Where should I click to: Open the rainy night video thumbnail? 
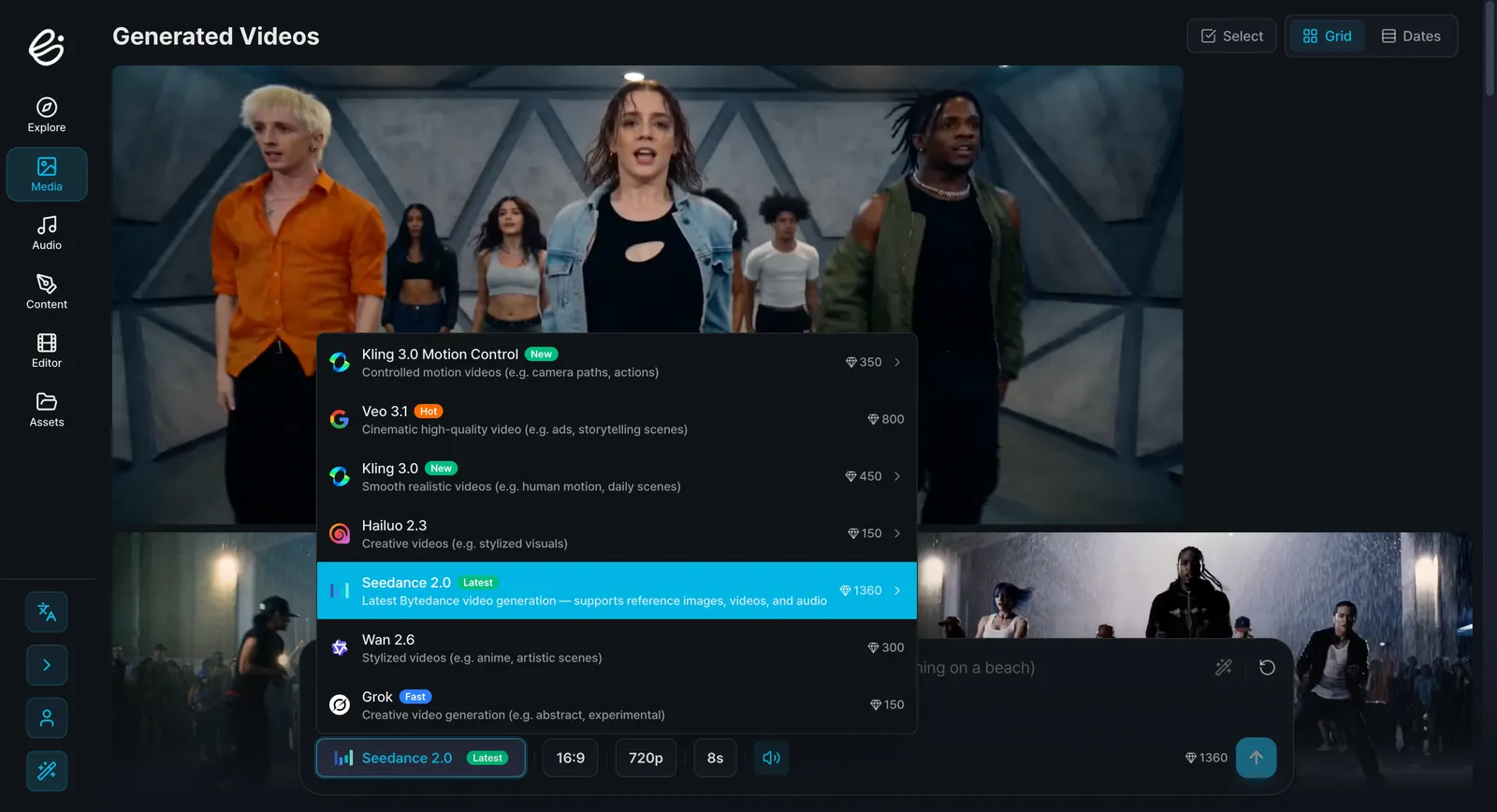pos(1195,585)
